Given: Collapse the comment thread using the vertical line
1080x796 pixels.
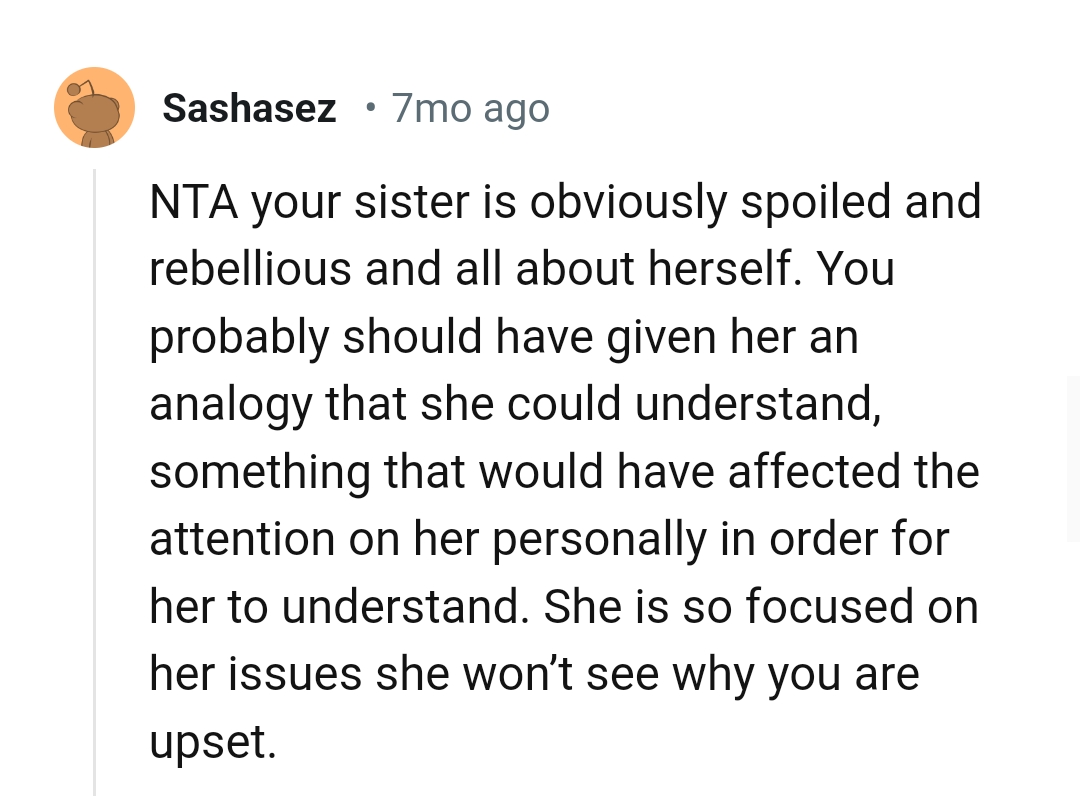Looking at the screenshot, I should click(x=95, y=480).
